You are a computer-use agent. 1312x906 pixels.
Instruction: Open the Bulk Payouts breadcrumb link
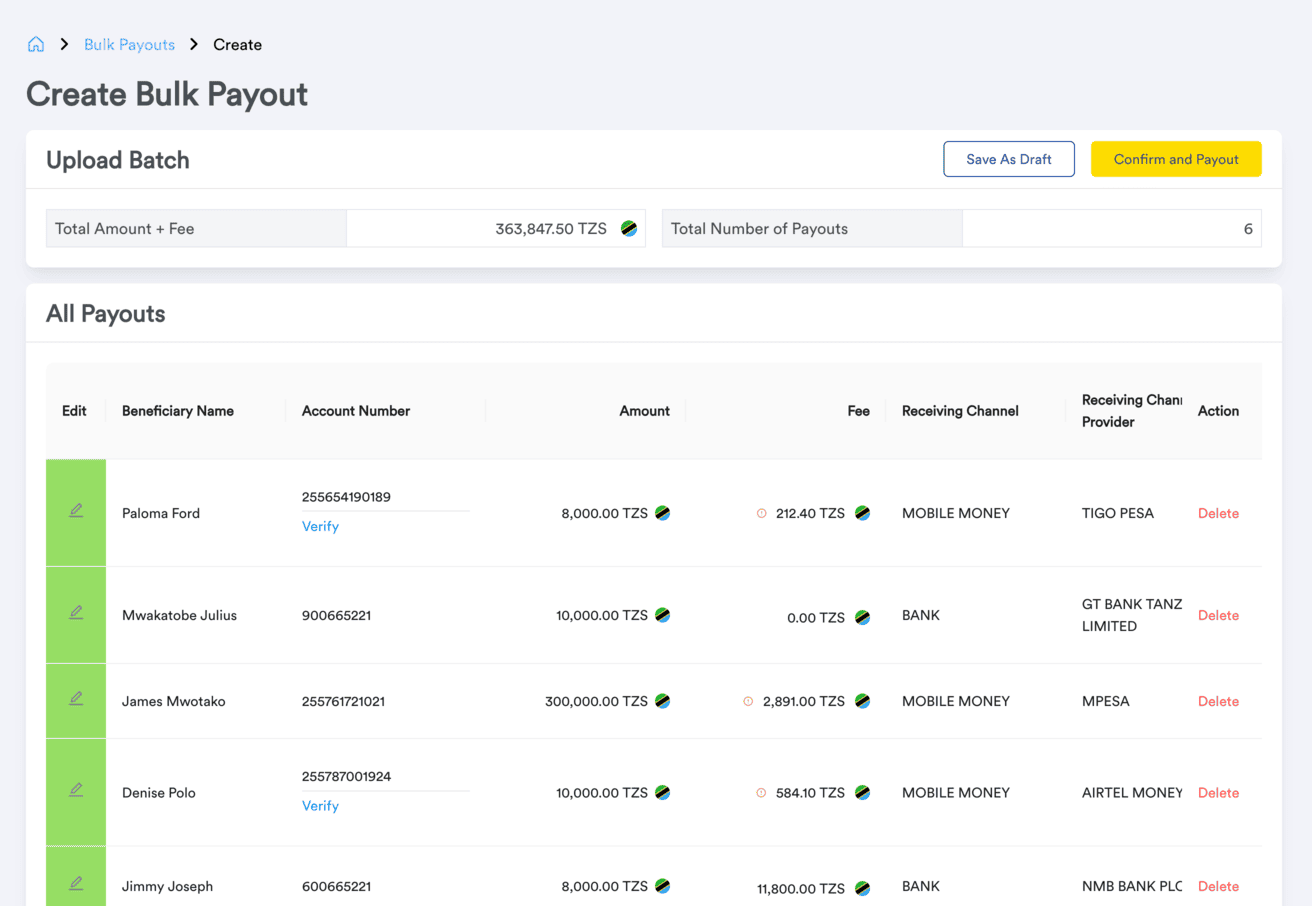[129, 44]
